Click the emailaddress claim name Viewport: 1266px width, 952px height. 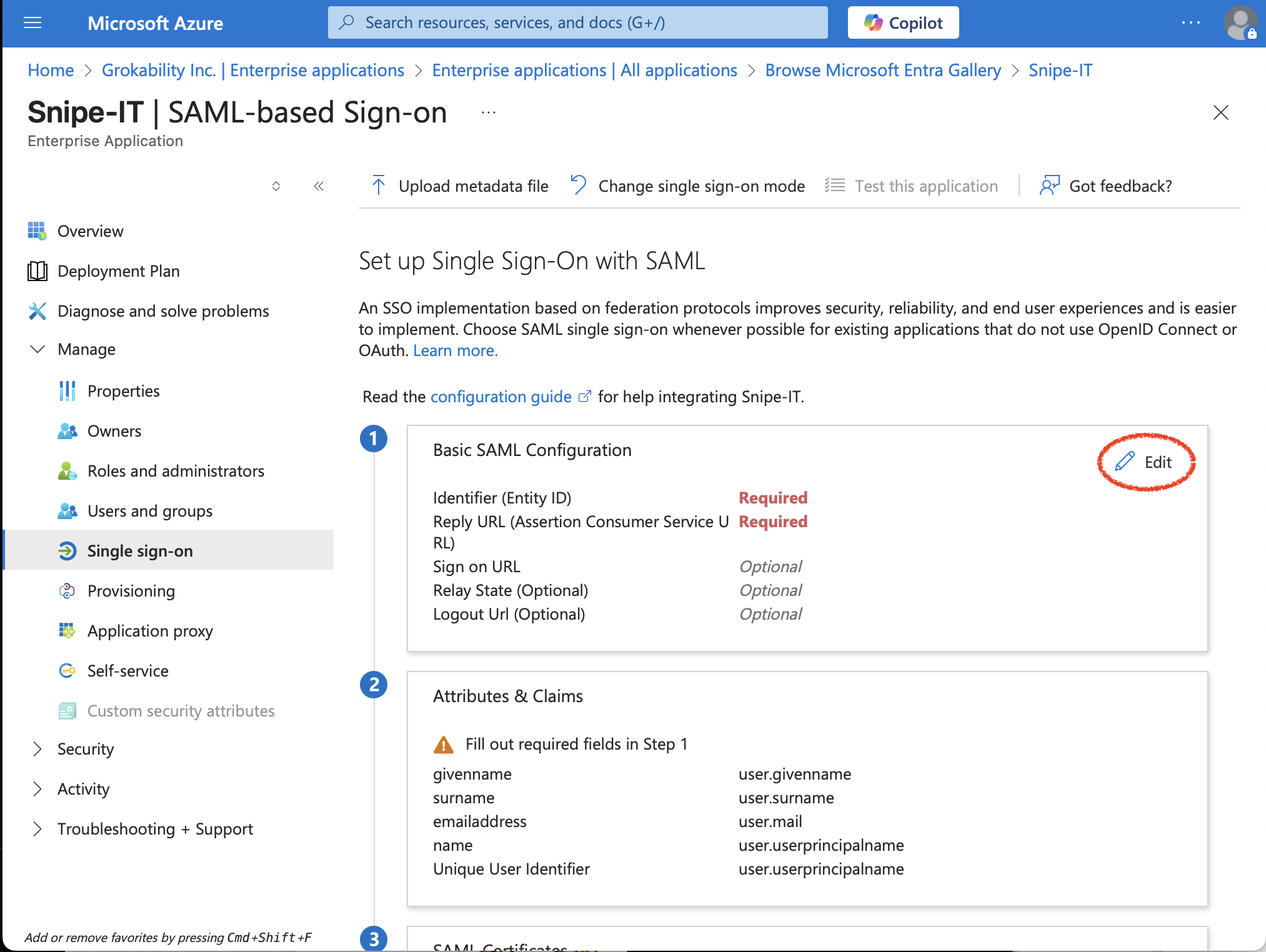click(479, 821)
